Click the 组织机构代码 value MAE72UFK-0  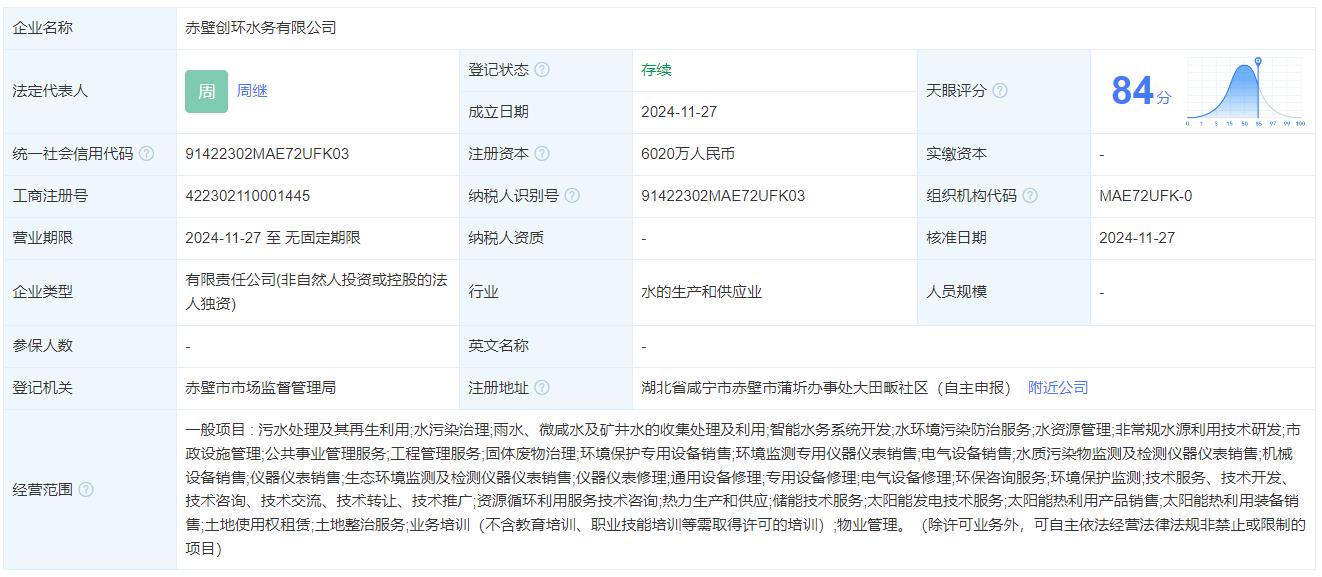[1145, 196]
